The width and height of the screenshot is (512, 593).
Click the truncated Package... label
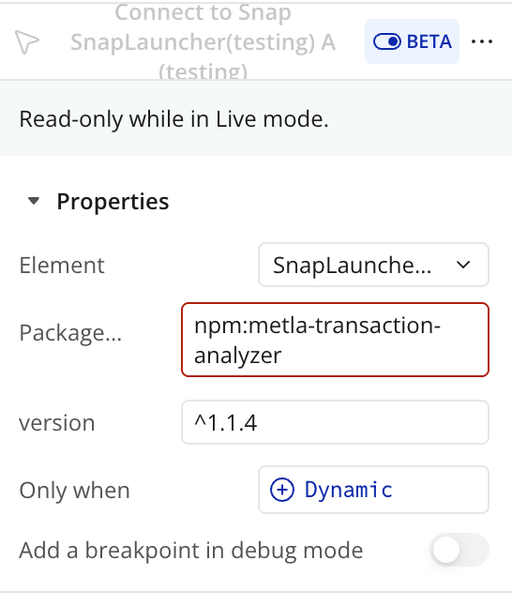(x=70, y=333)
